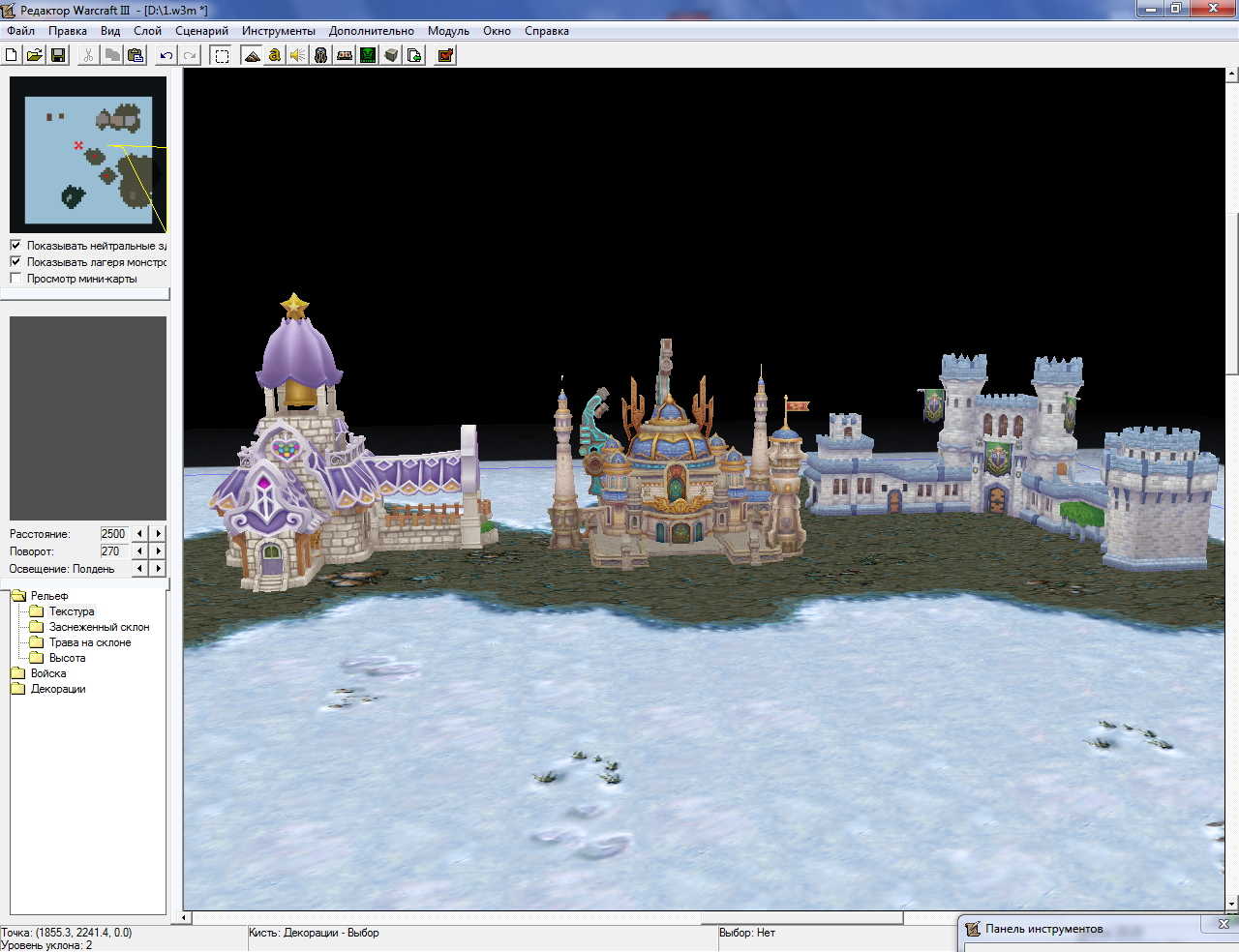Open the Sound Editor speaker icon
Viewport: 1239px width, 952px height.
click(x=298, y=55)
